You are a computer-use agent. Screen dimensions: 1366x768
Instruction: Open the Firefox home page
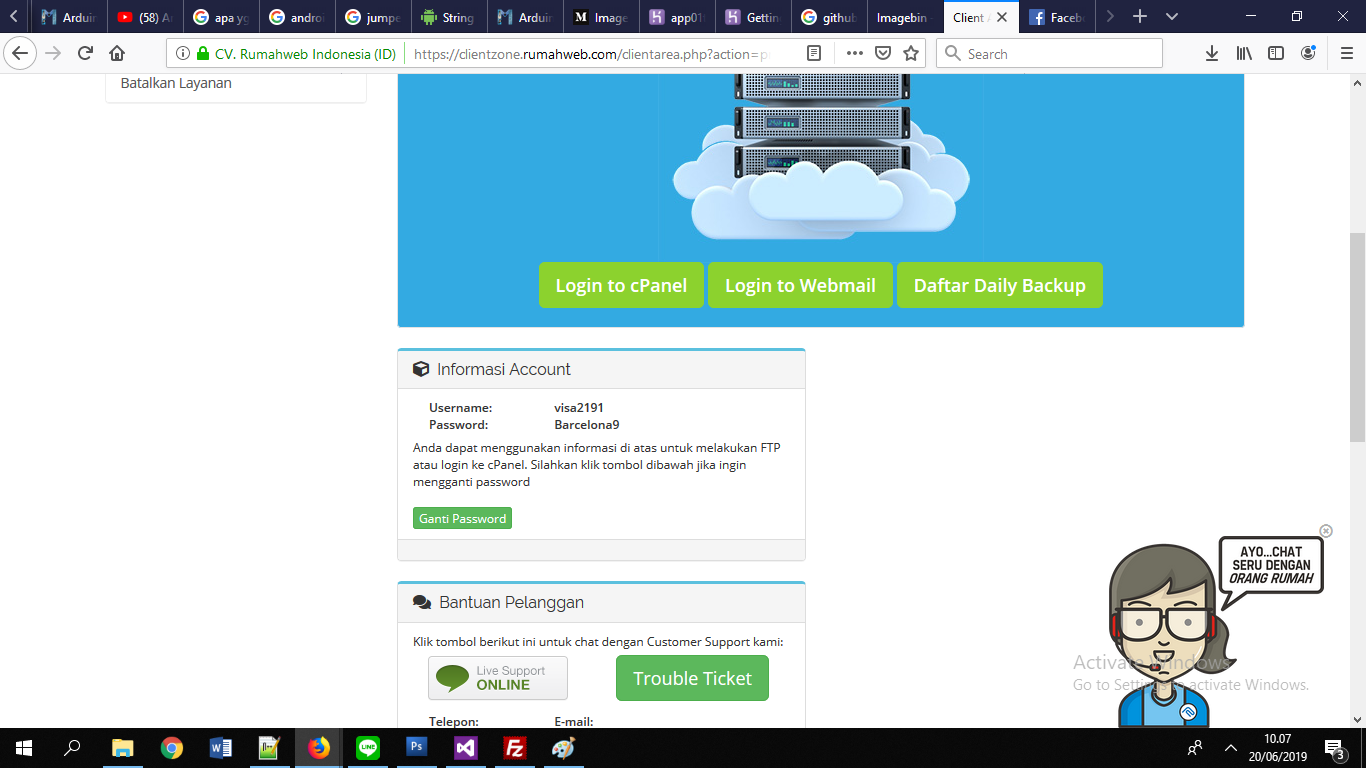(117, 54)
